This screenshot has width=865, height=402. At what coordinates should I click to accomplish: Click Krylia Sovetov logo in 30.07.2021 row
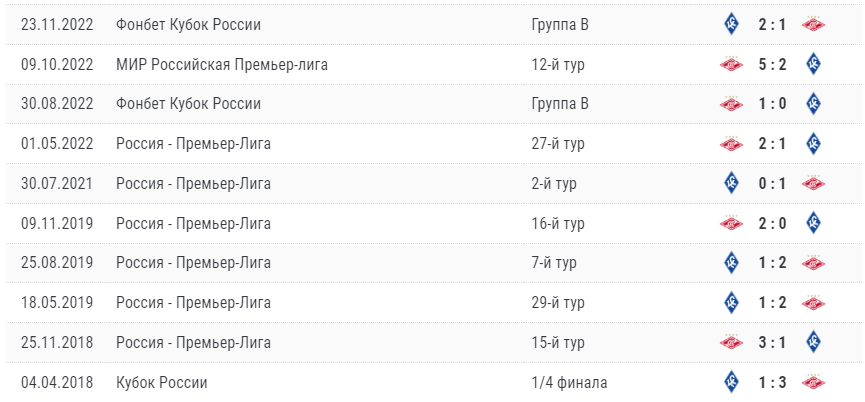point(731,183)
